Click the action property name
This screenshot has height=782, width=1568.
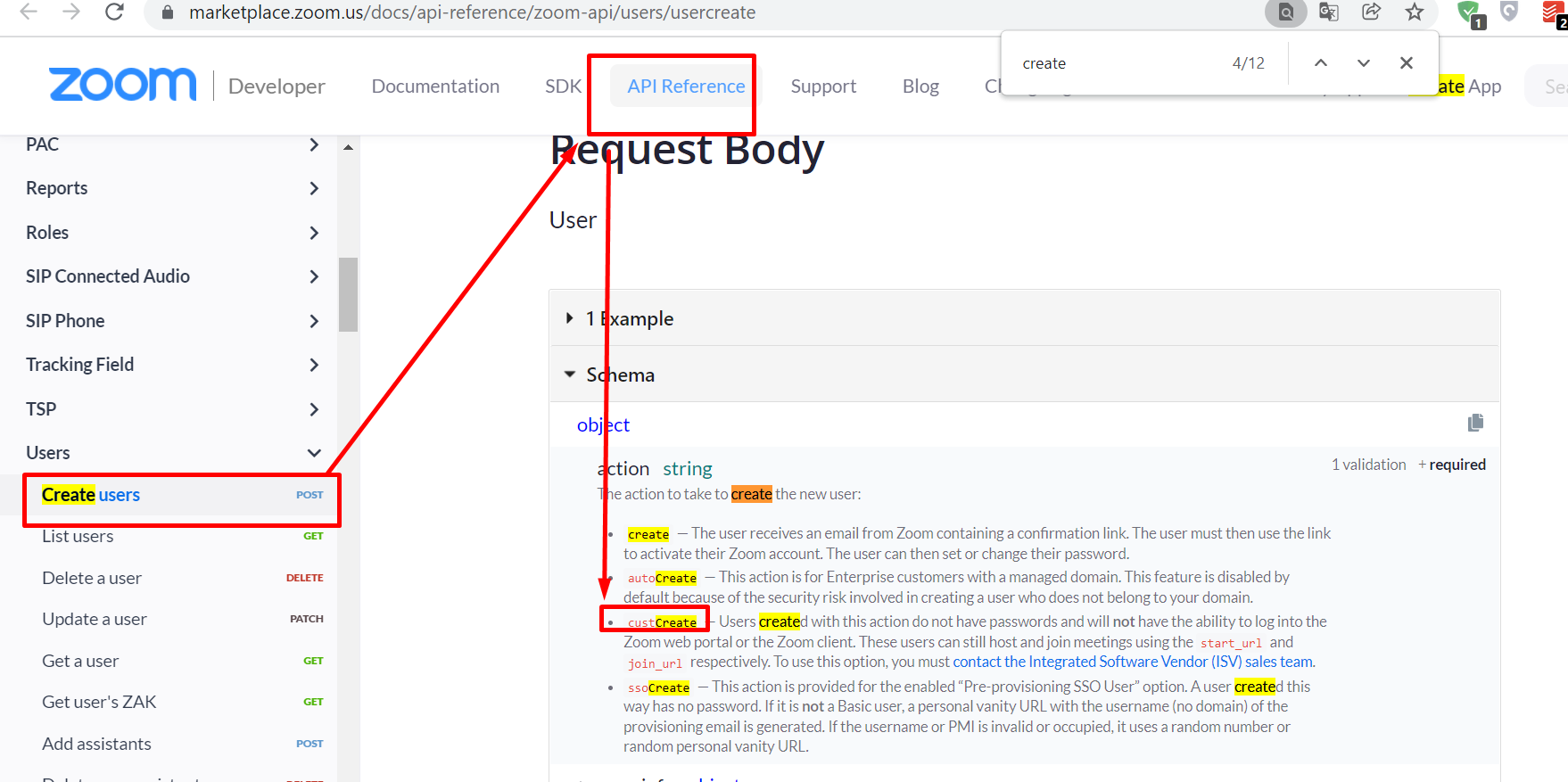point(623,469)
